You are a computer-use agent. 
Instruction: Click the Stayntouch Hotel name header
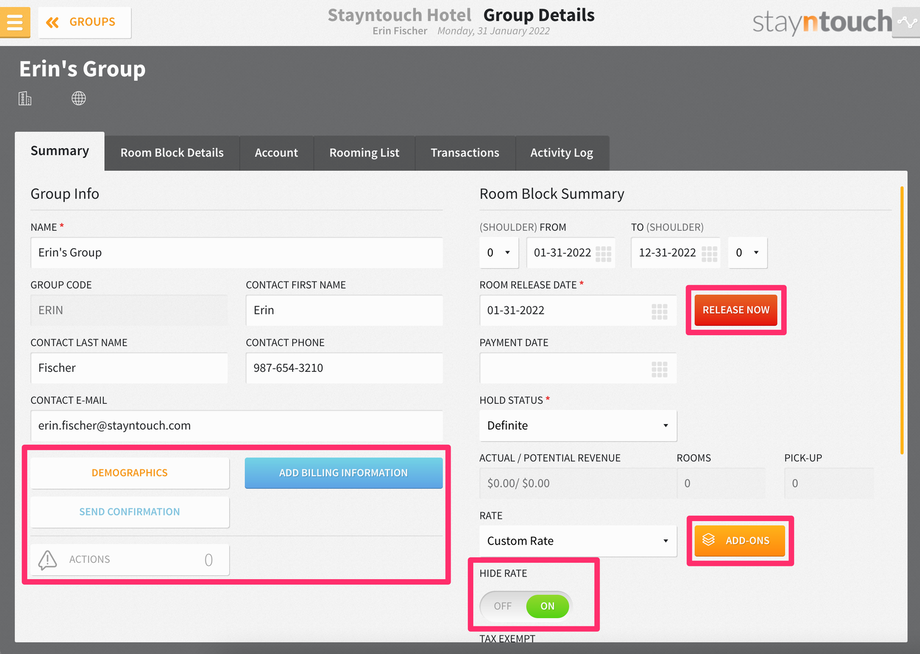(x=399, y=15)
